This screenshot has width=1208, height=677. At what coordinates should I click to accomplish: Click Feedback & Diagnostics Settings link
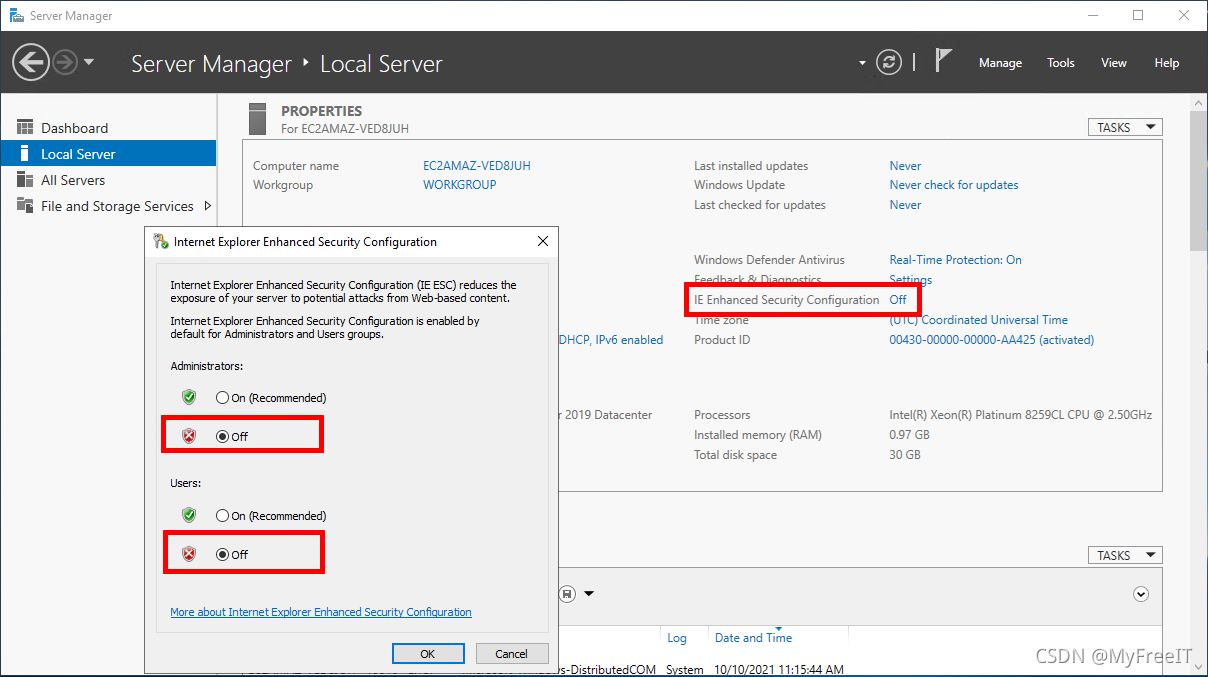coord(911,280)
